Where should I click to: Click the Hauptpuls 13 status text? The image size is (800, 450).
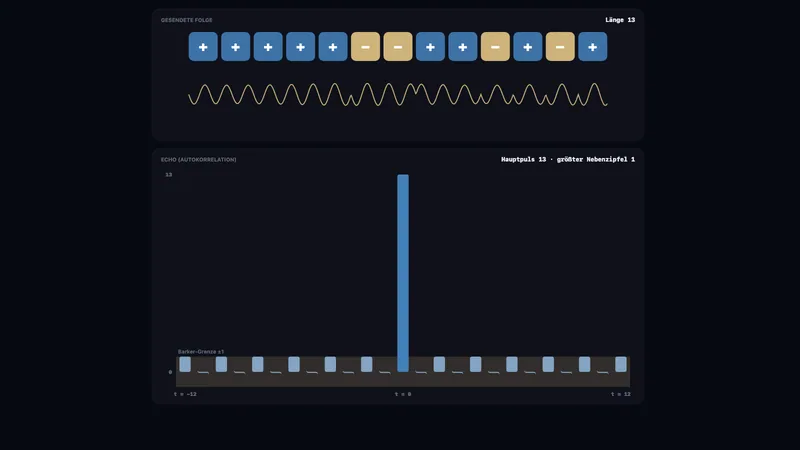pyautogui.click(x=523, y=159)
